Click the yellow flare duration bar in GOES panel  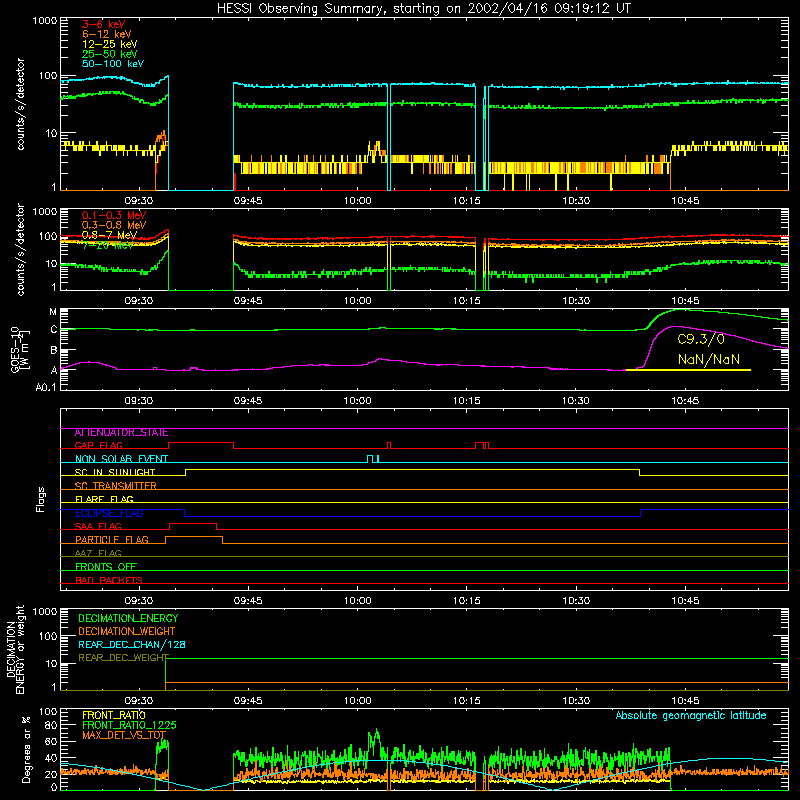(688, 370)
